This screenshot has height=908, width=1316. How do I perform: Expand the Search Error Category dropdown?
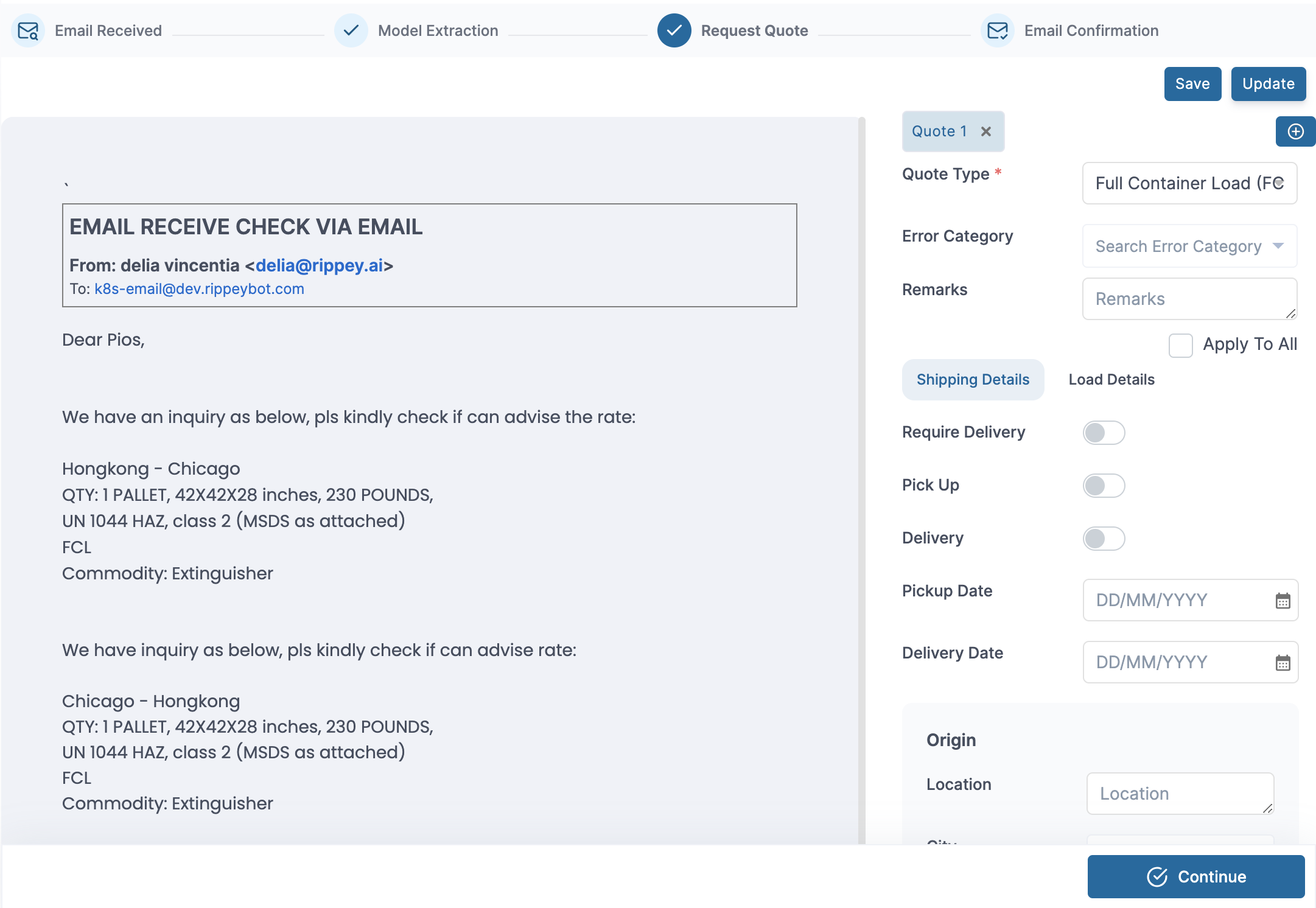point(1189,246)
